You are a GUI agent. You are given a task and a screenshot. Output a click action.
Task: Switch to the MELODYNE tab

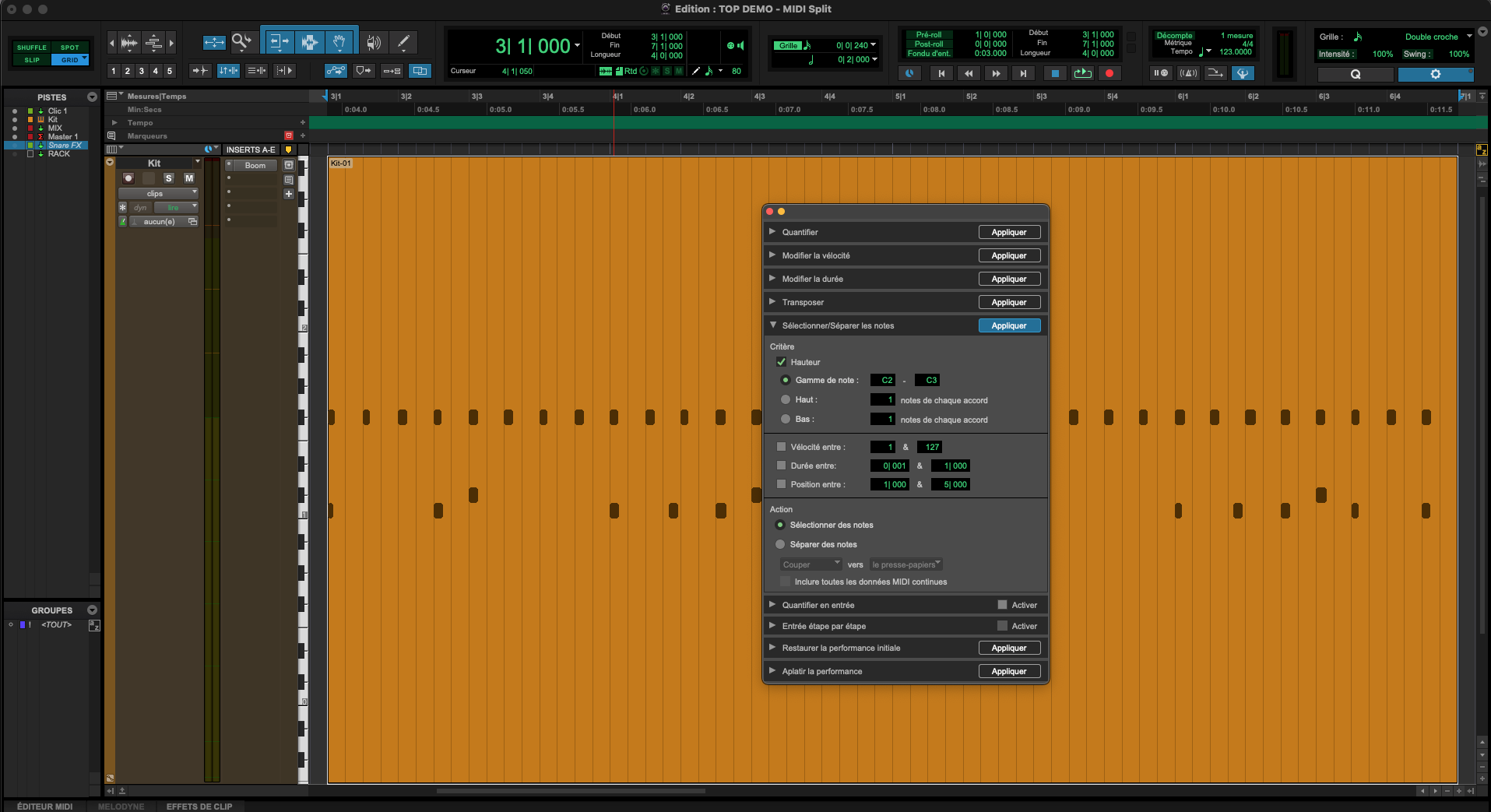121,807
